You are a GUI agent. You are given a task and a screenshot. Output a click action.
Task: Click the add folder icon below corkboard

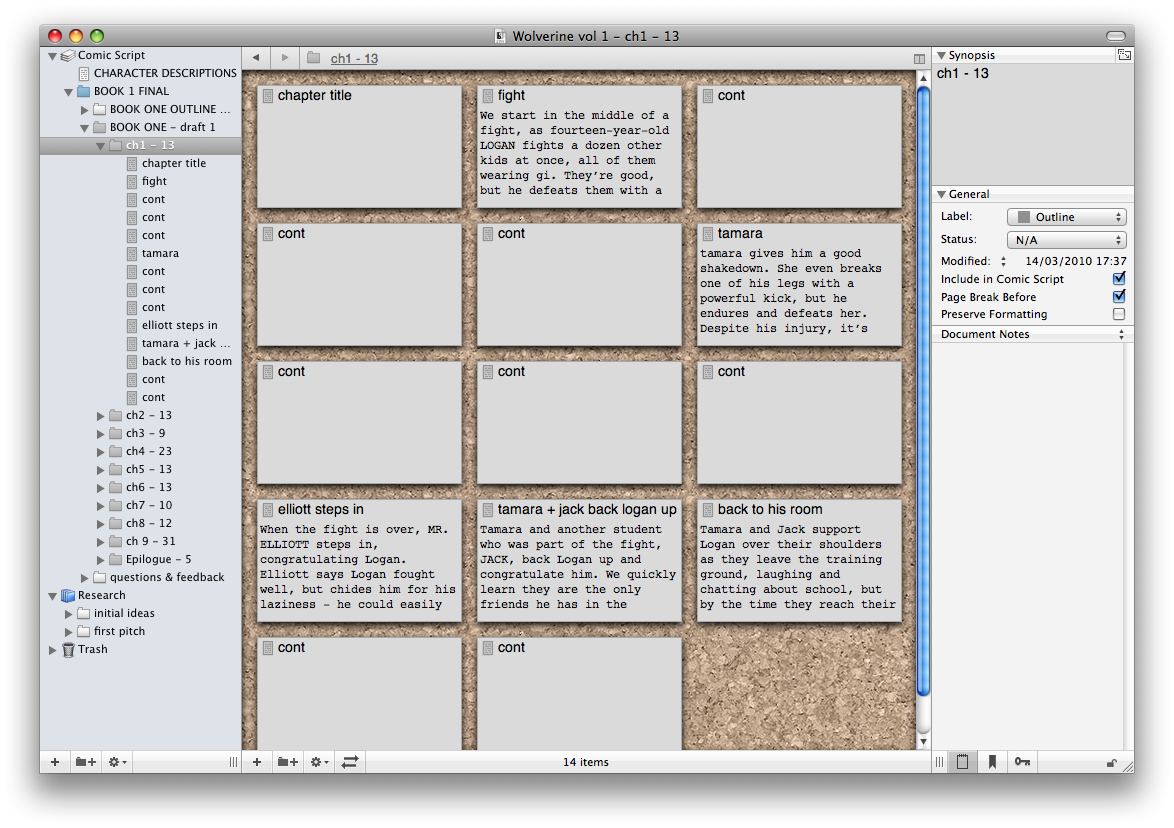point(287,762)
